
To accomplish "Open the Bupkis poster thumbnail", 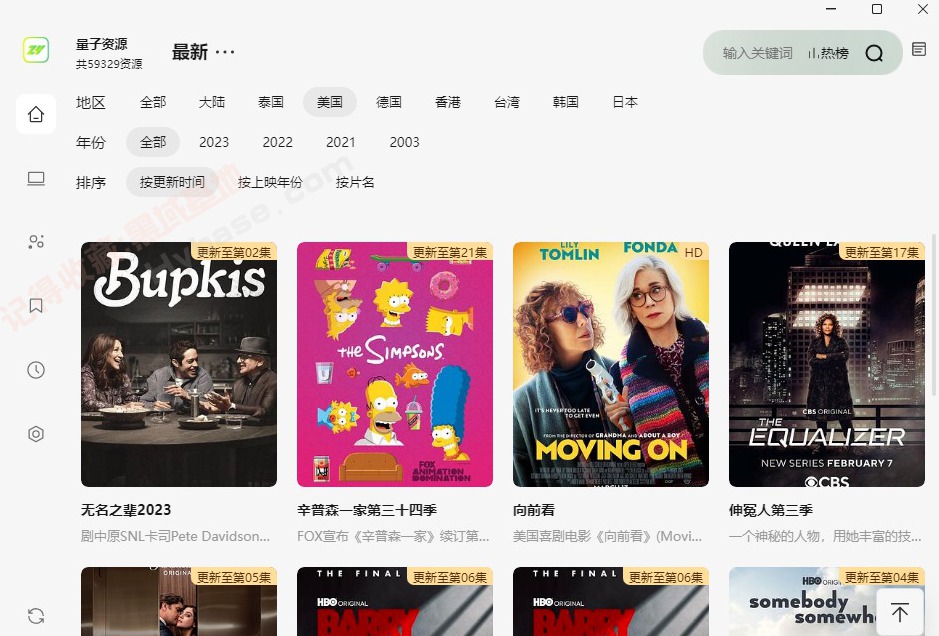I will [179, 364].
